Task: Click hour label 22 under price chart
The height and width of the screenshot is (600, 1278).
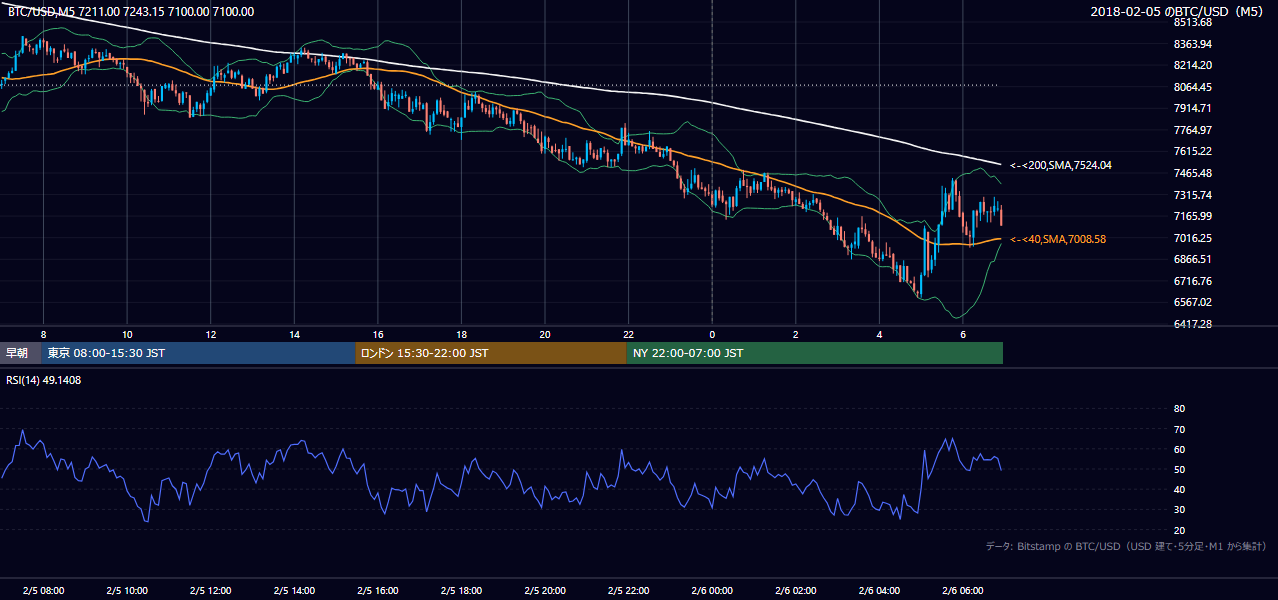Action: coord(628,334)
